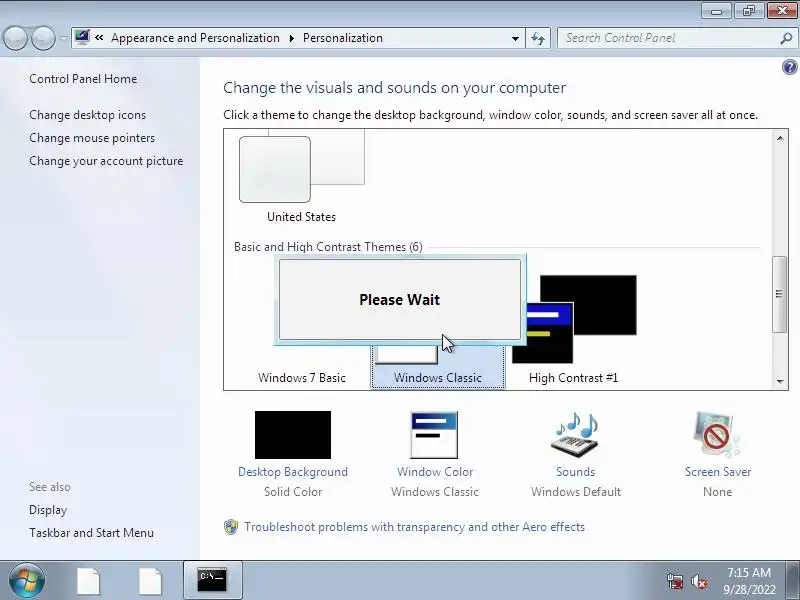Viewport: 800px width, 600px height.
Task: Click the search magnifier icon
Action: click(786, 38)
